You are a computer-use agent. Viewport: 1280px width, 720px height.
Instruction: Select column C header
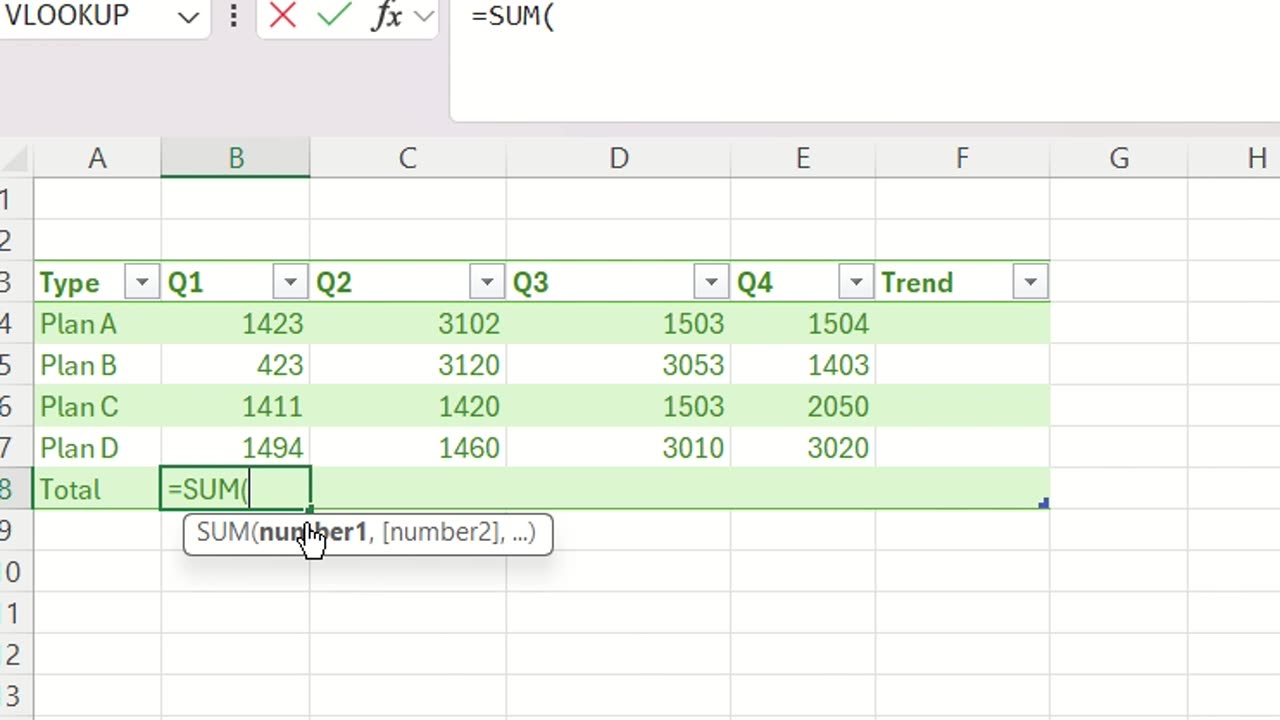coord(408,158)
